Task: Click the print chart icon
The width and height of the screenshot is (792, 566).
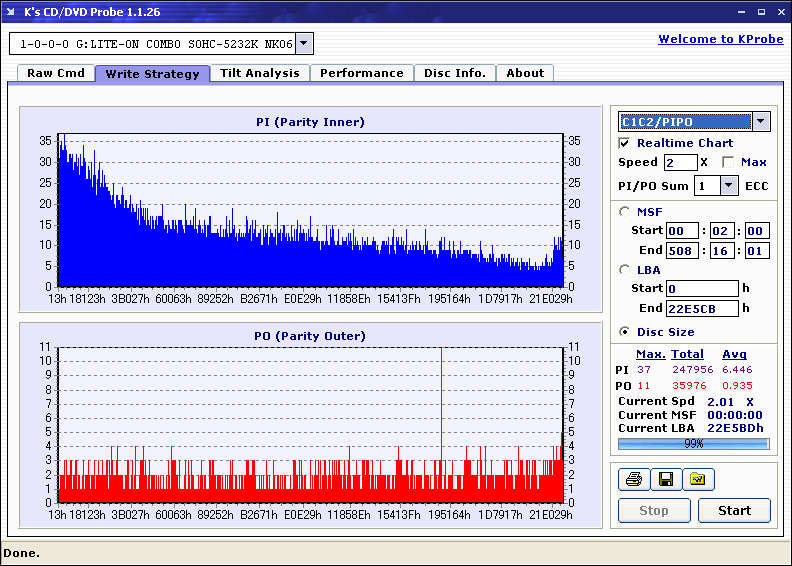Action: pyautogui.click(x=633, y=480)
